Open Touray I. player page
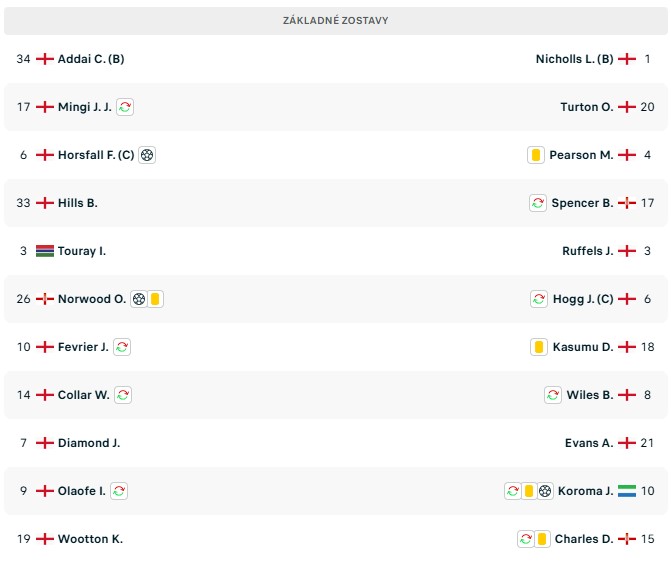 (x=82, y=251)
